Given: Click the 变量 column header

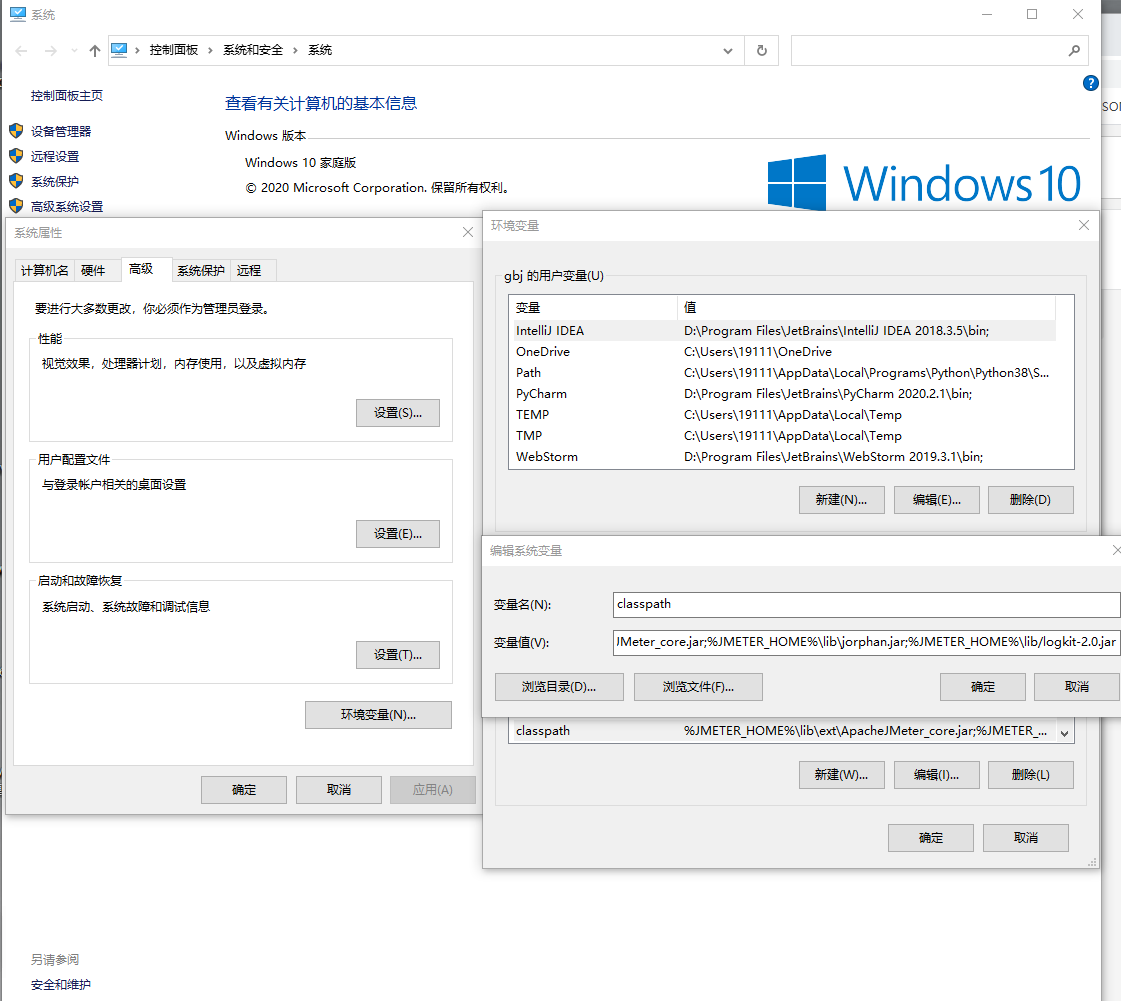Looking at the screenshot, I should click(x=593, y=307).
